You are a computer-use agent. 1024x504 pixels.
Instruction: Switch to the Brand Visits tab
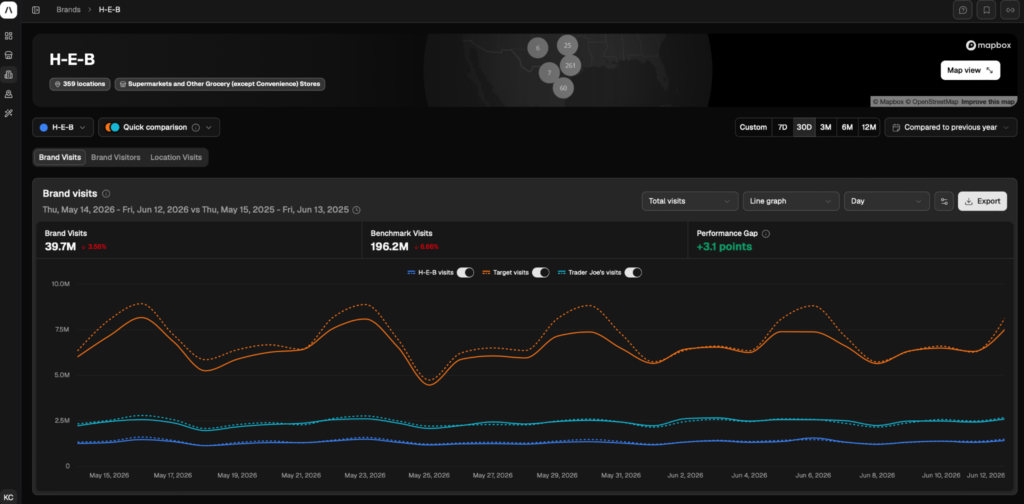point(60,157)
